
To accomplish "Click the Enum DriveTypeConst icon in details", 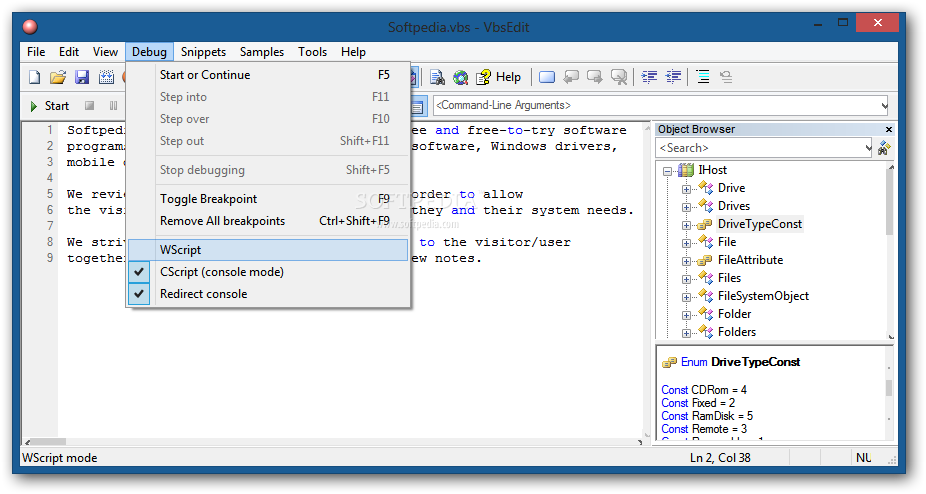I will coord(669,363).
